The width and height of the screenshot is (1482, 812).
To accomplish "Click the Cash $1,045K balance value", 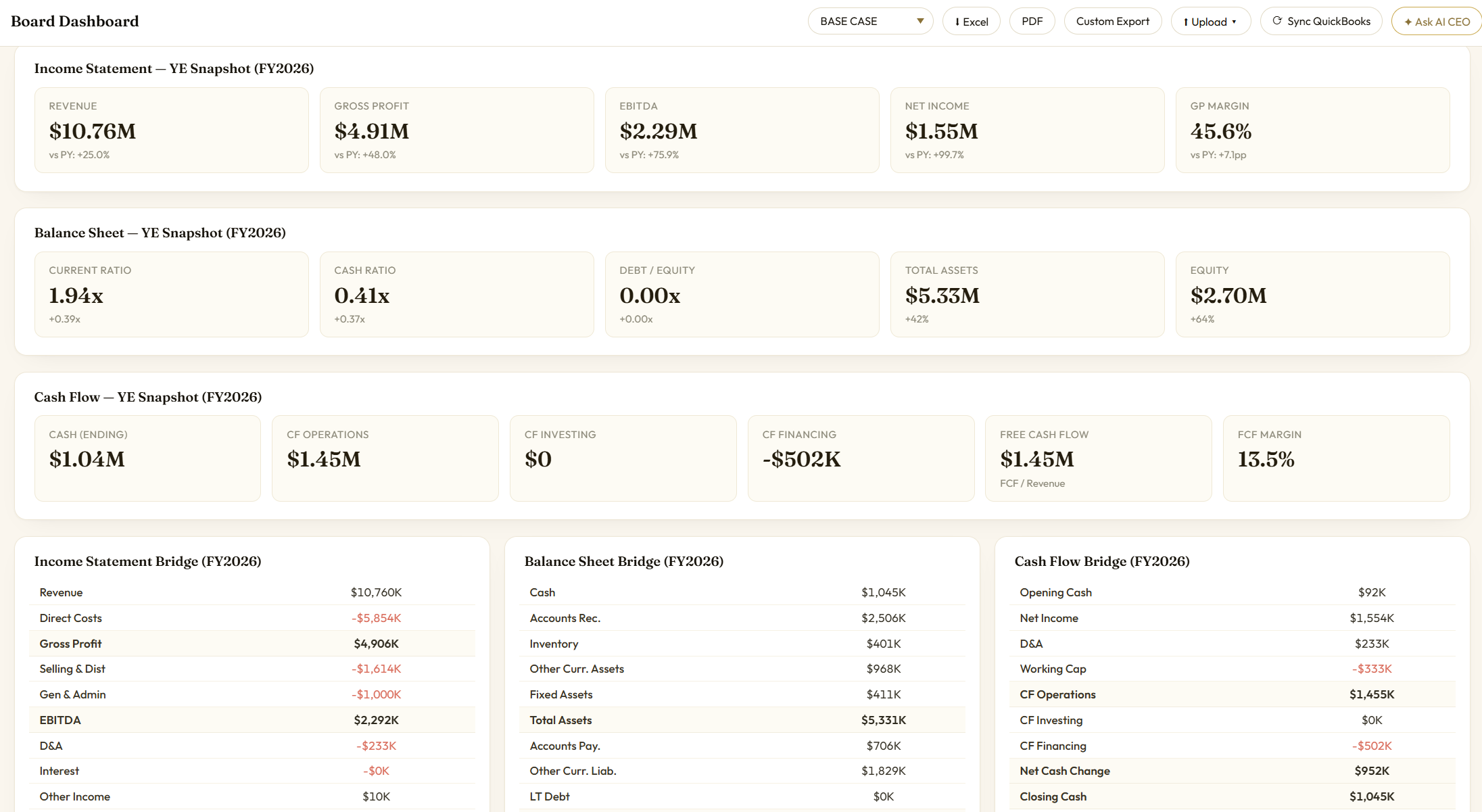I will (883, 592).
